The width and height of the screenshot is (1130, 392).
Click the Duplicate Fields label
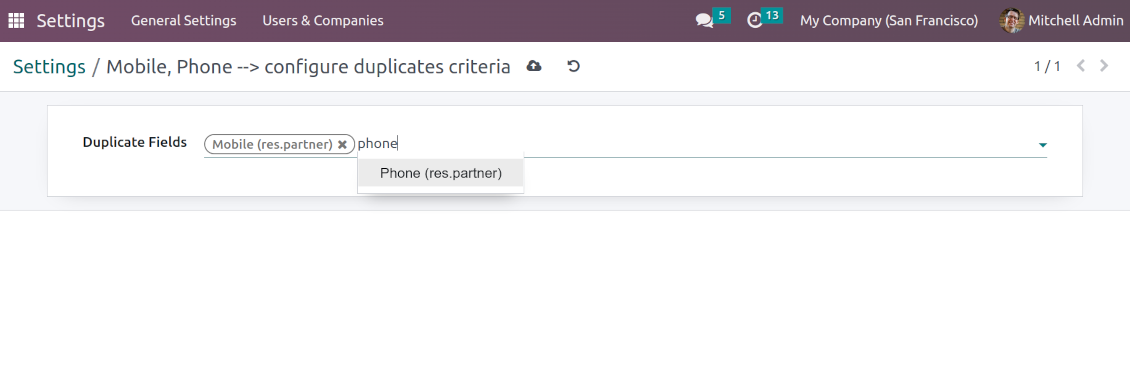click(135, 142)
